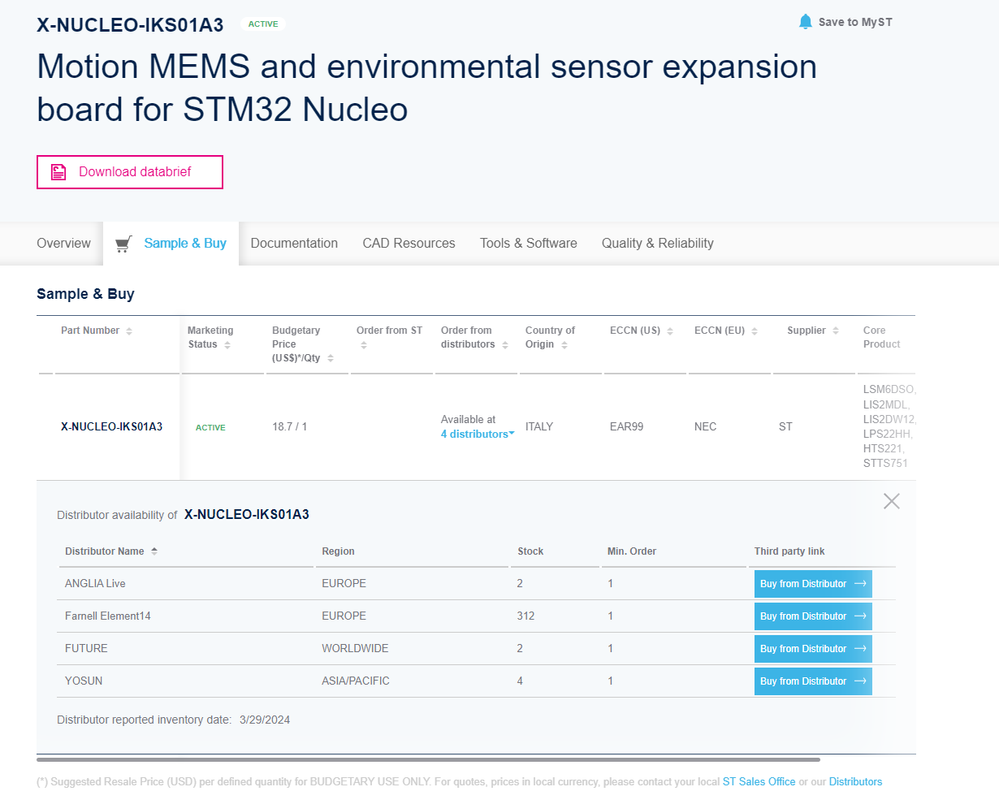Click the Core Product column header
This screenshot has width=999, height=804.
point(882,337)
